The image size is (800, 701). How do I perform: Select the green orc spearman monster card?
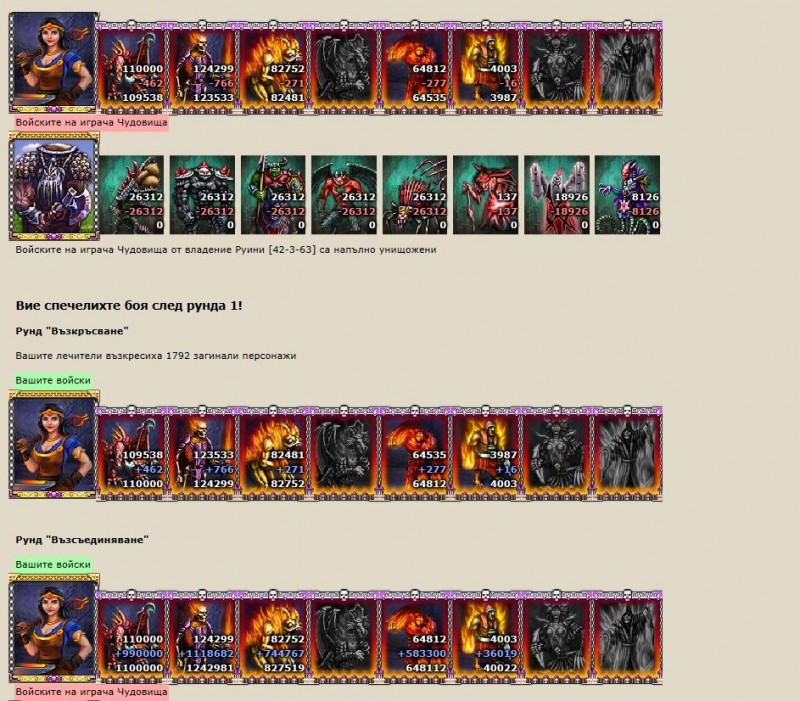(x=273, y=195)
